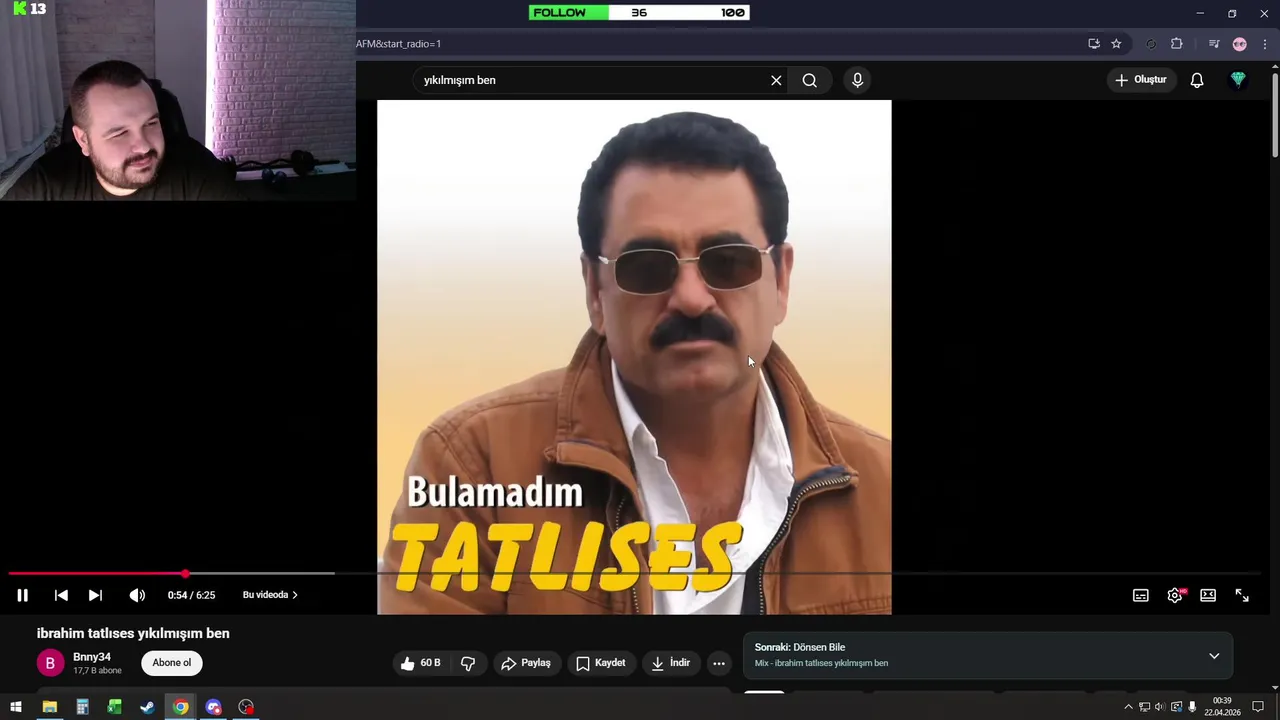
Task: Show hidden system tray icons
Action: (x=1128, y=707)
